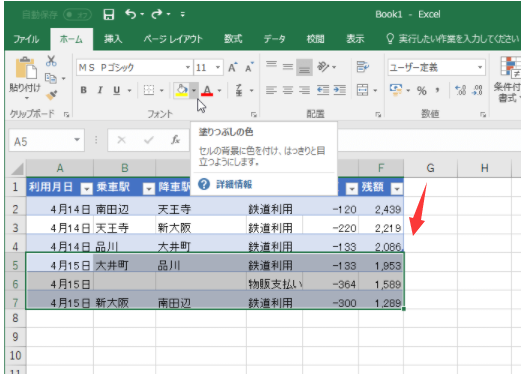The height and width of the screenshot is (374, 524).
Task: Click the Copy icon
Action: click(51, 79)
